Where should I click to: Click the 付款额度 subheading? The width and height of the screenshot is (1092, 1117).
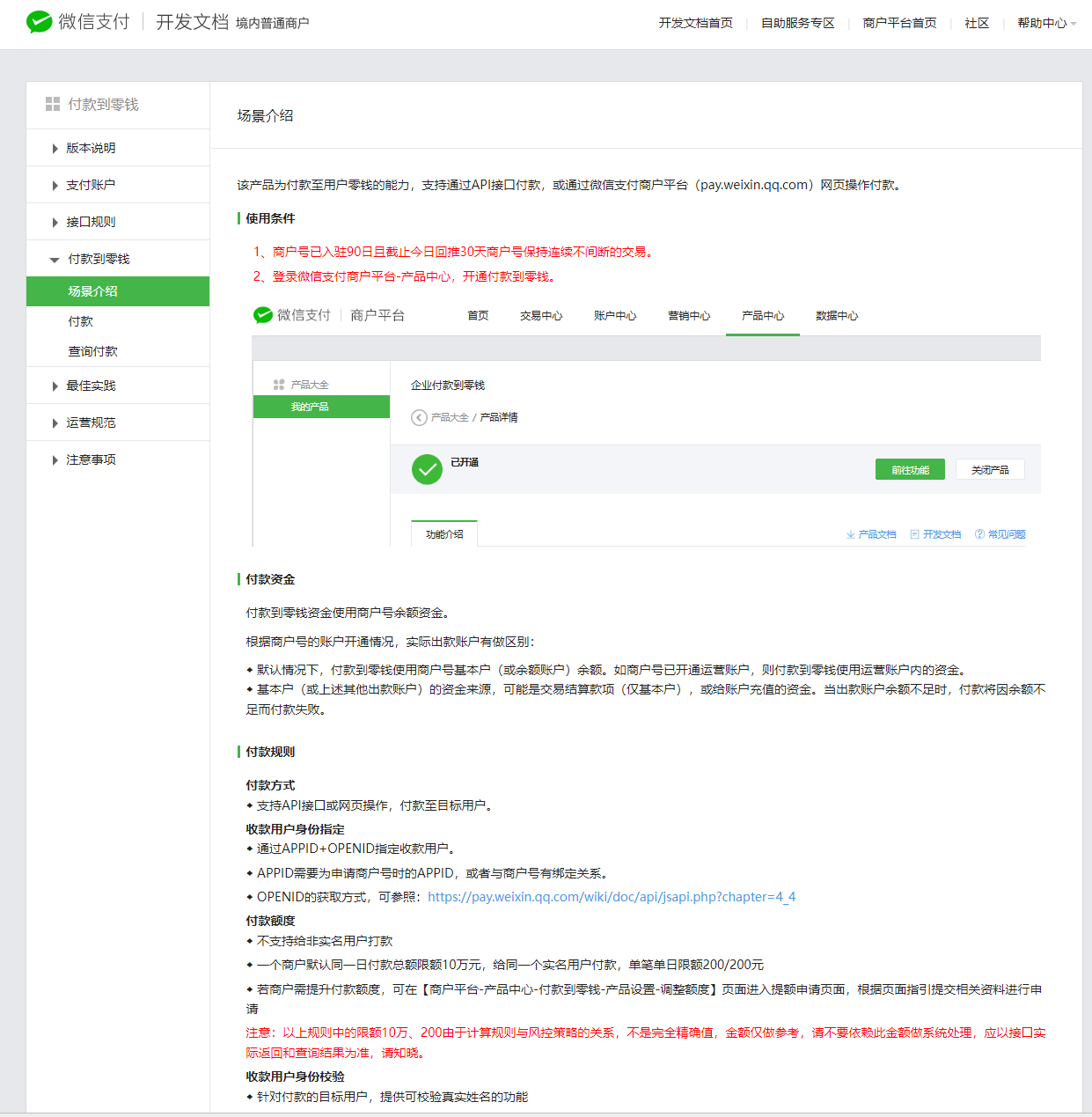tap(270, 921)
